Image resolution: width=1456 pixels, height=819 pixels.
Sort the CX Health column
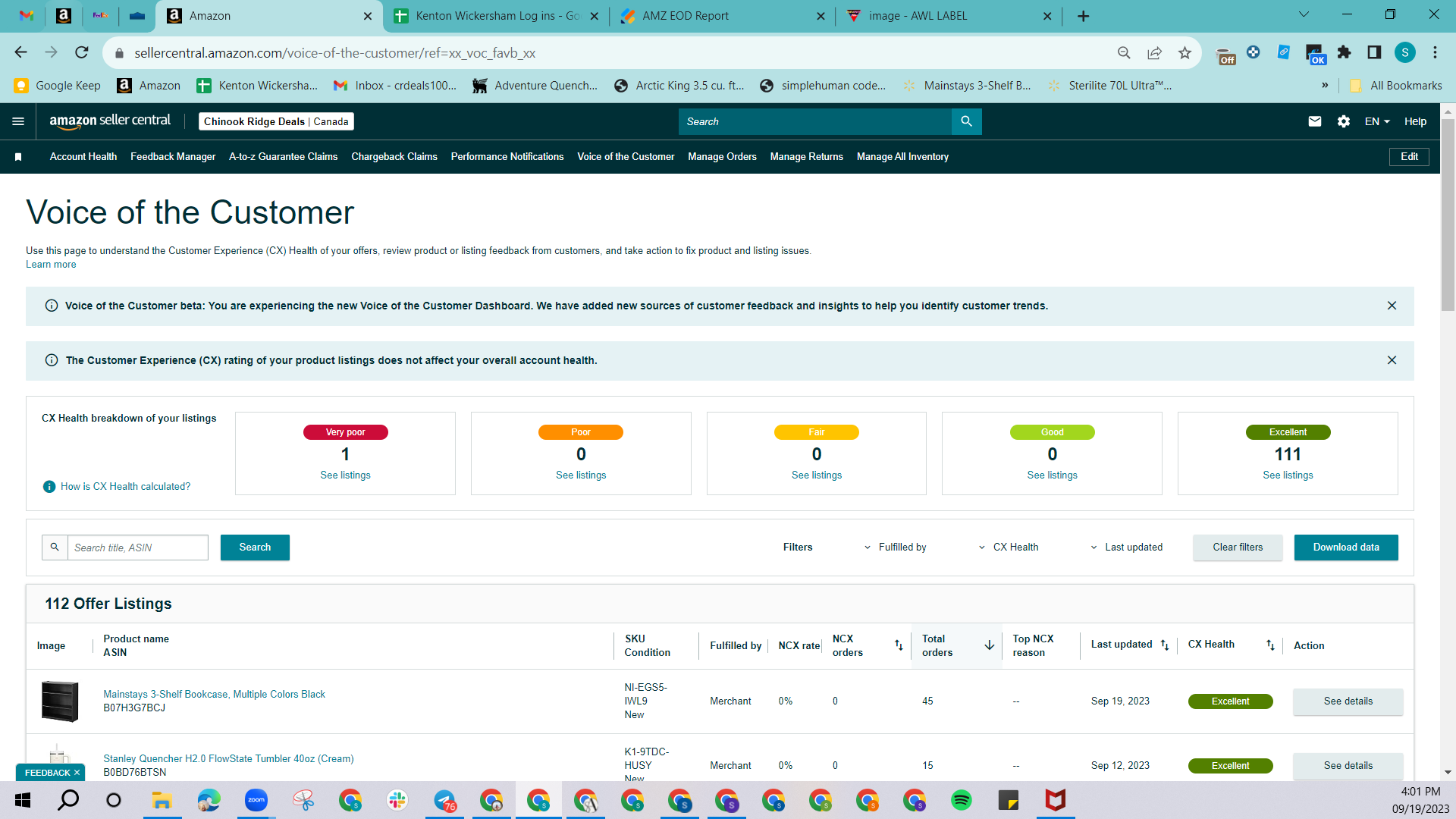tap(1270, 645)
